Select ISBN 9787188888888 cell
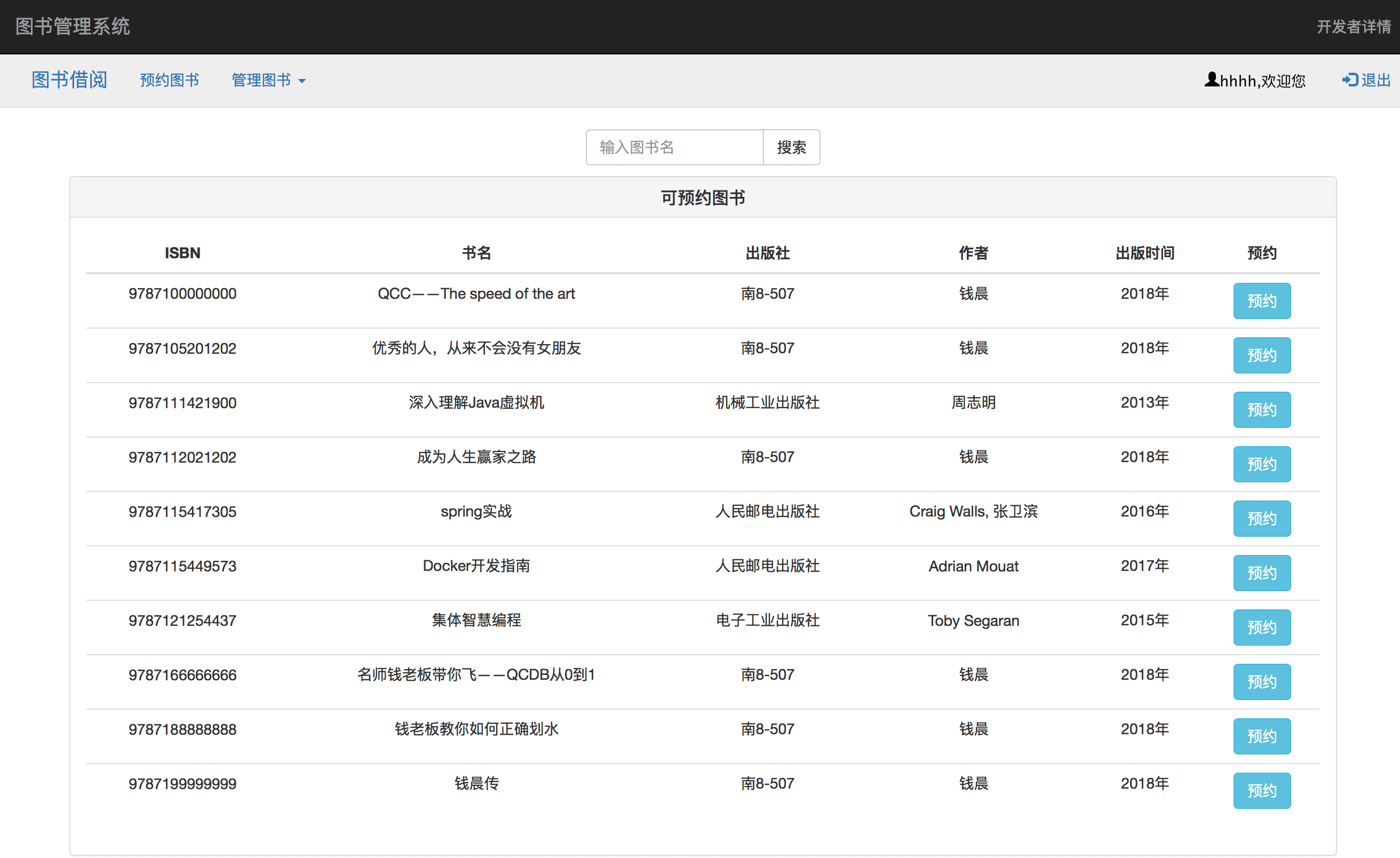The width and height of the screenshot is (1400, 858). (x=182, y=729)
